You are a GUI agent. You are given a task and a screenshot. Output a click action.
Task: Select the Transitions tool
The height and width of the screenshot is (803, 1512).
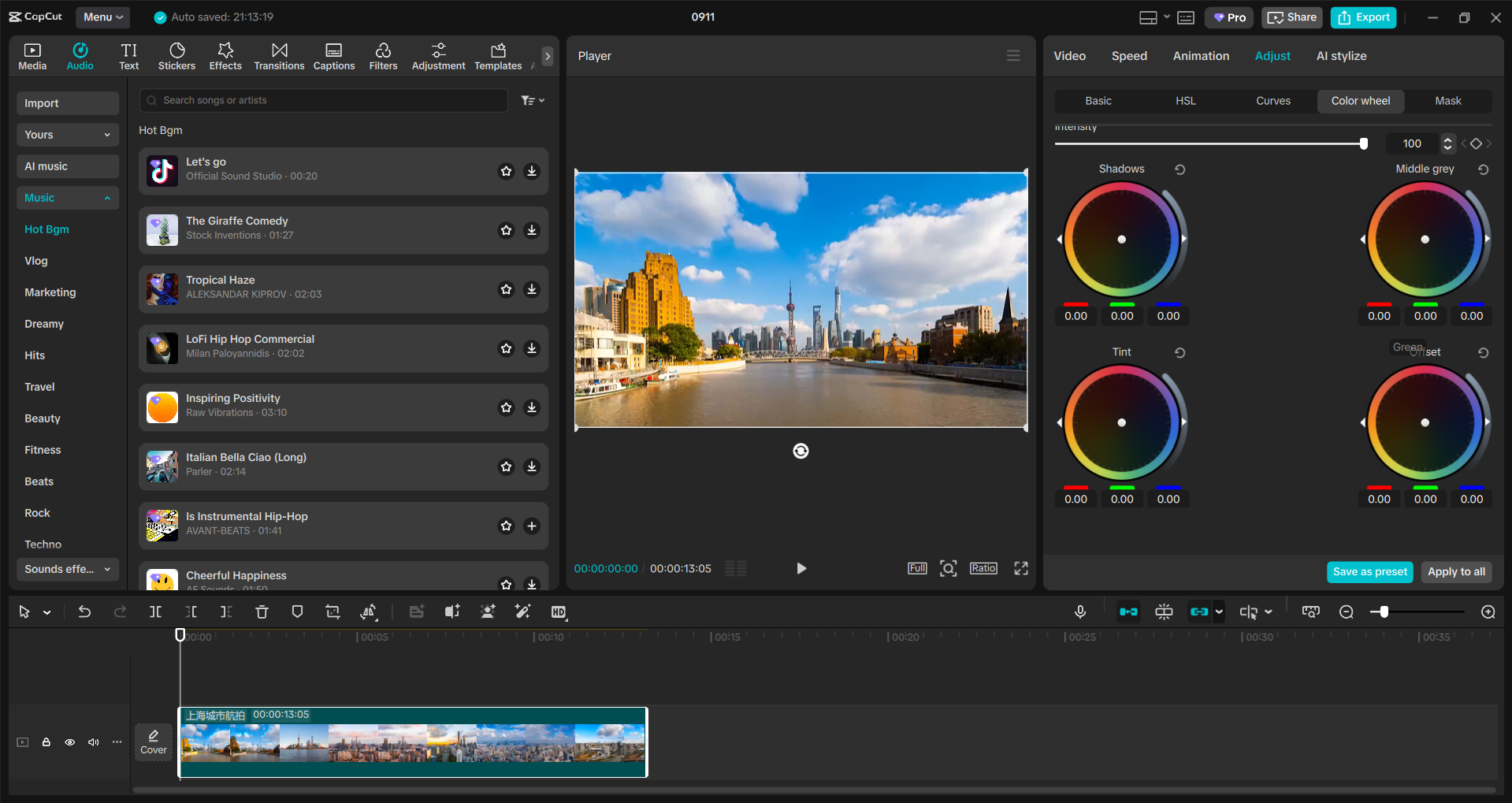coord(279,55)
